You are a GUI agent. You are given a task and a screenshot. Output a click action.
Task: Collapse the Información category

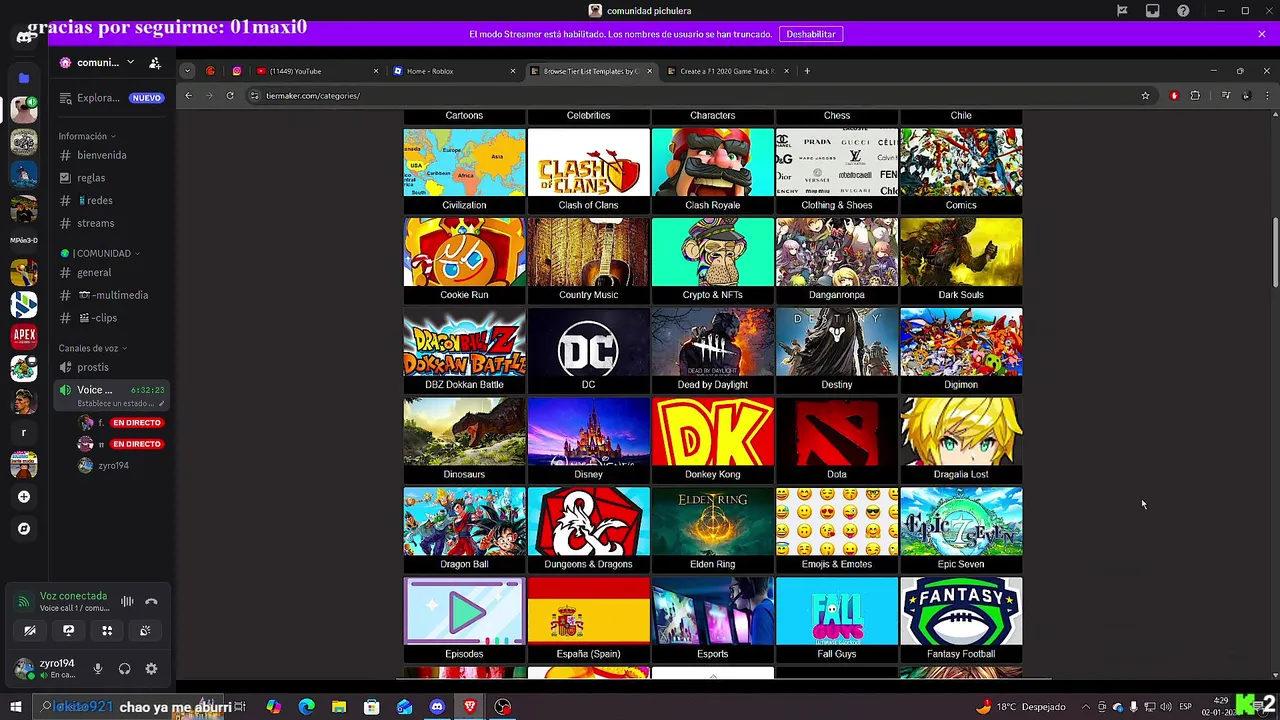[86, 136]
